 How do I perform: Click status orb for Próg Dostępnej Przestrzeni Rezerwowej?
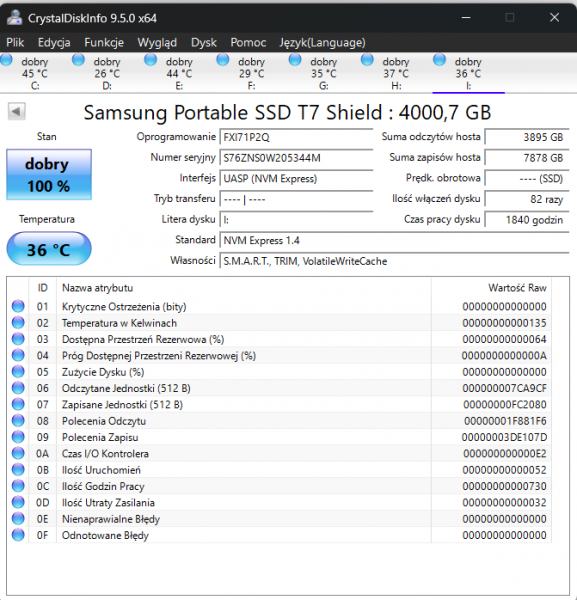tap(18, 355)
